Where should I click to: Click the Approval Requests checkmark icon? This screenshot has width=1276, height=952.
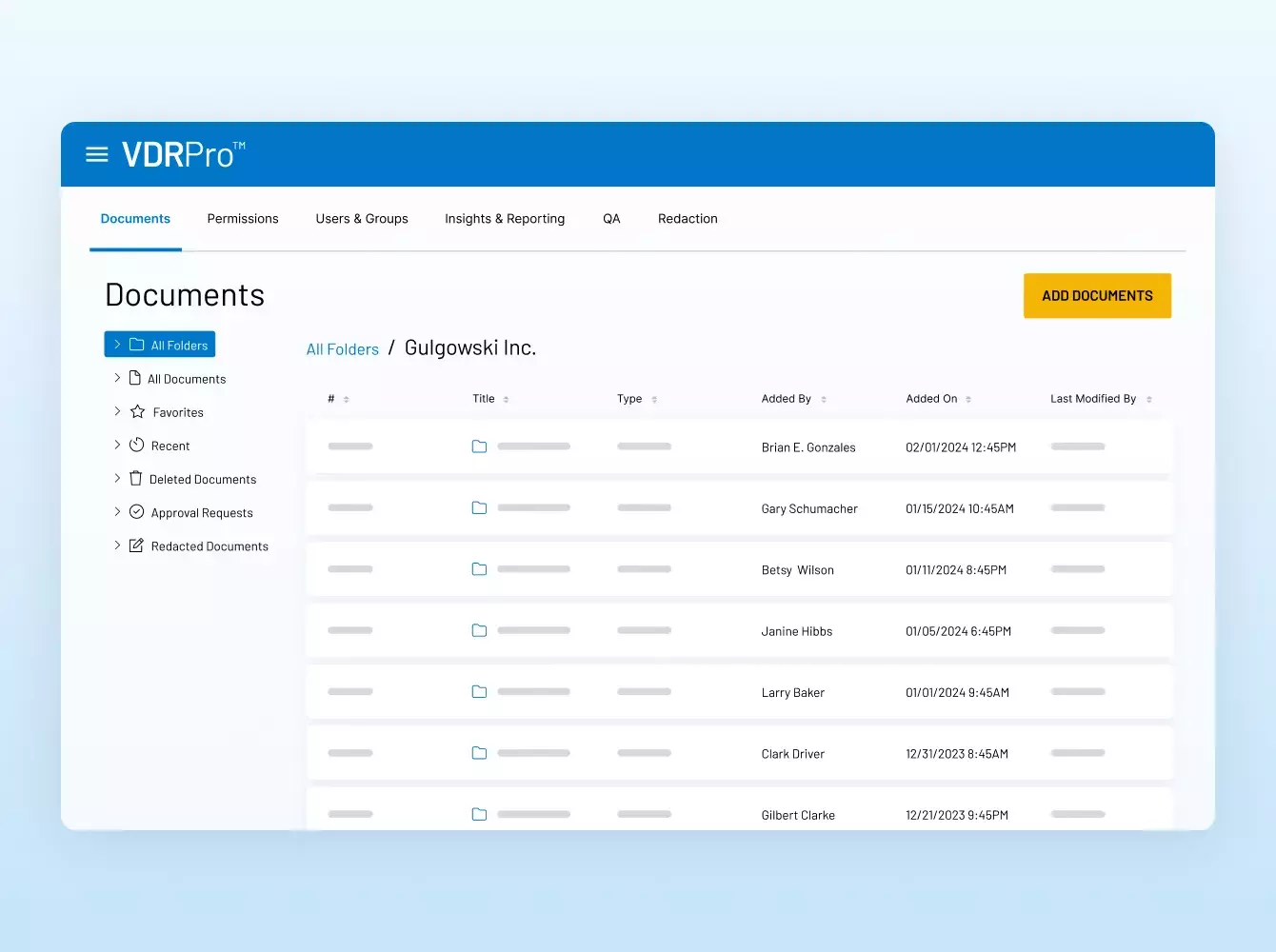(137, 512)
